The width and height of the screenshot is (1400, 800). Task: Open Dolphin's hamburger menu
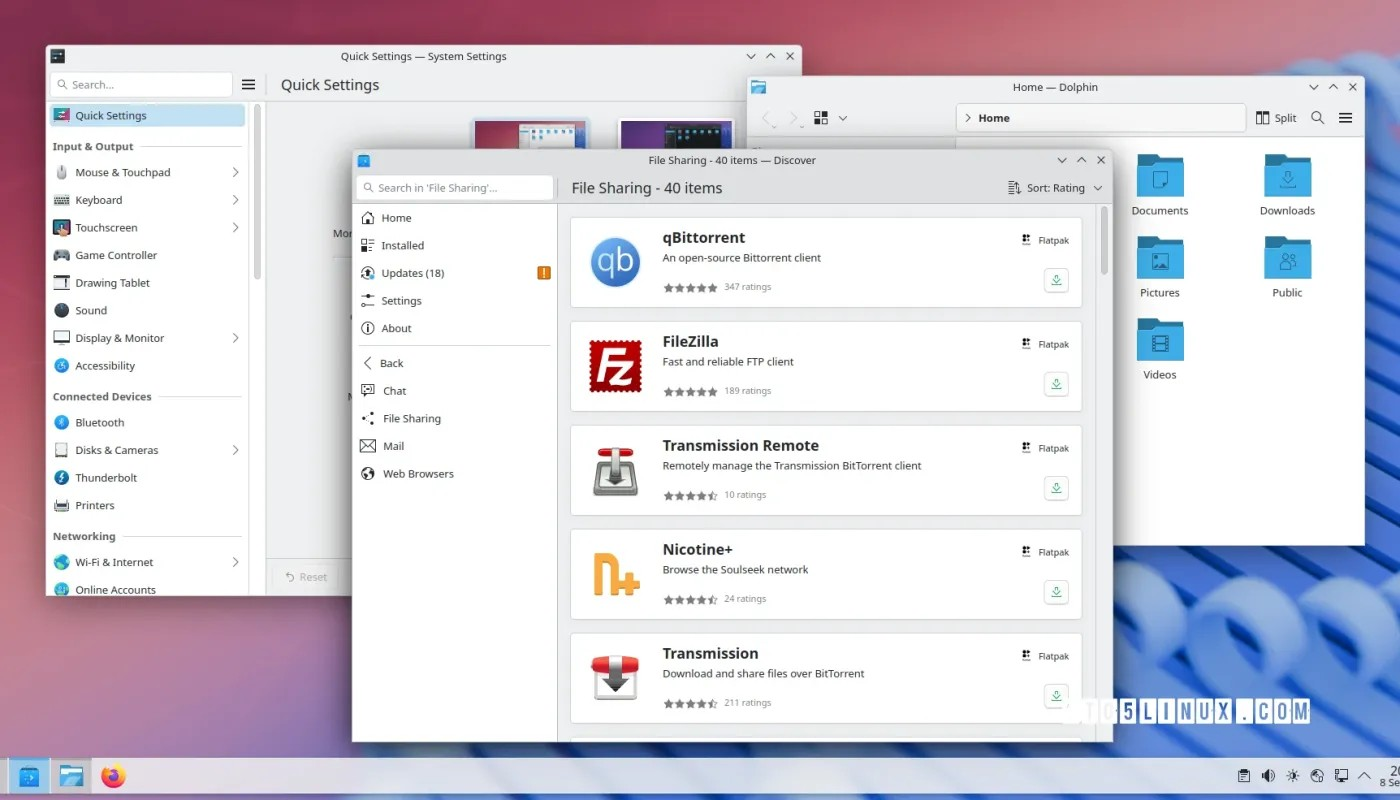(x=1346, y=117)
